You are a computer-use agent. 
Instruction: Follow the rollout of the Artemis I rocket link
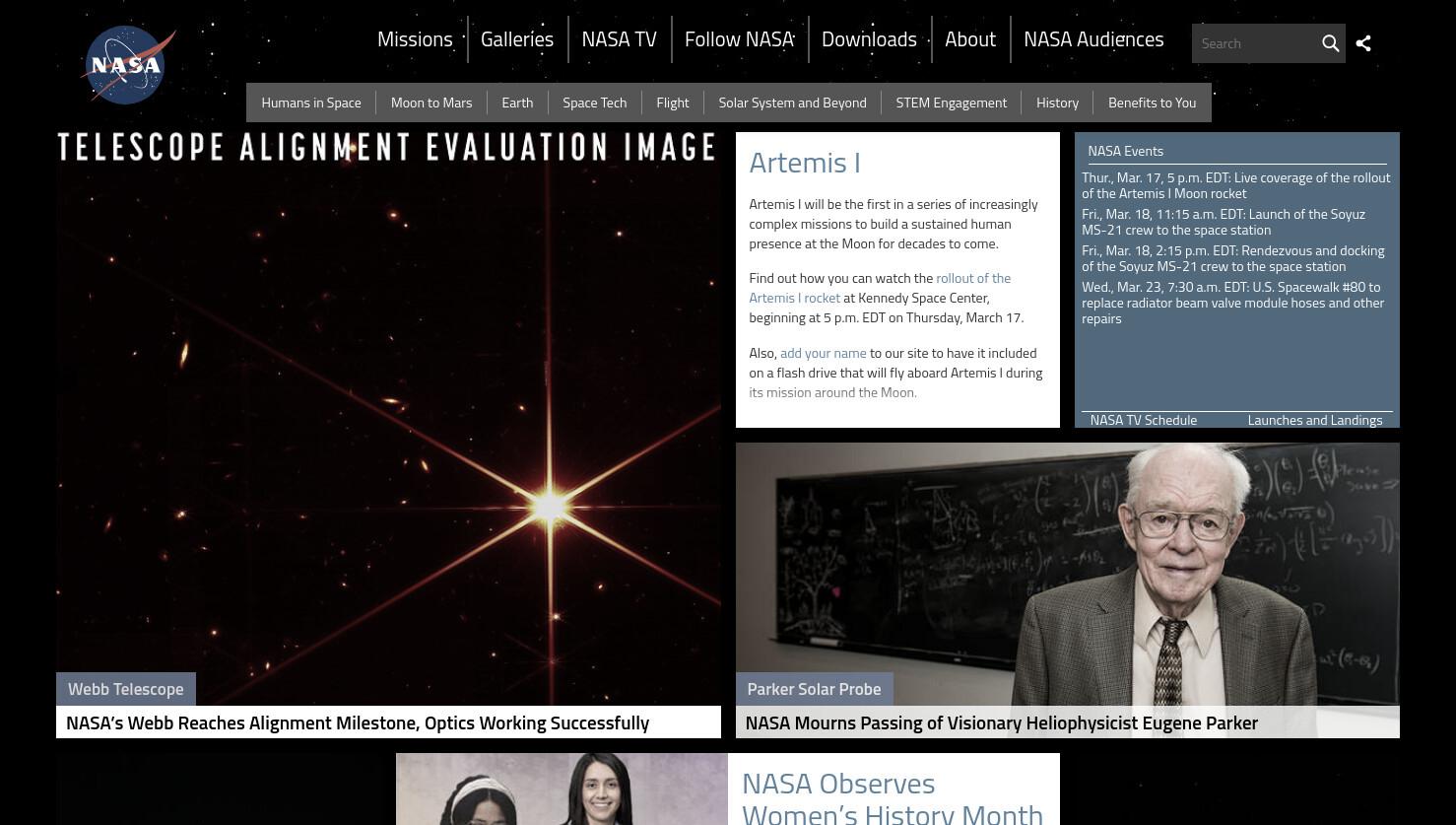point(880,288)
